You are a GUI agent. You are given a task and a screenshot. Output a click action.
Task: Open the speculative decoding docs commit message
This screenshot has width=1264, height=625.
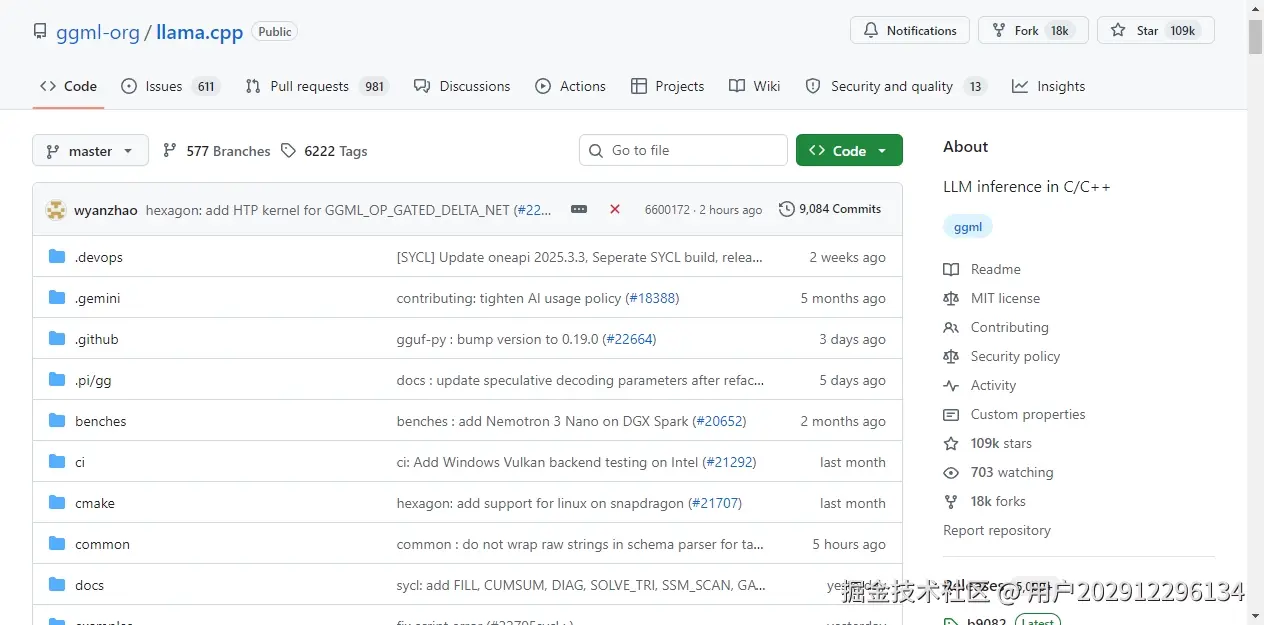(x=580, y=380)
